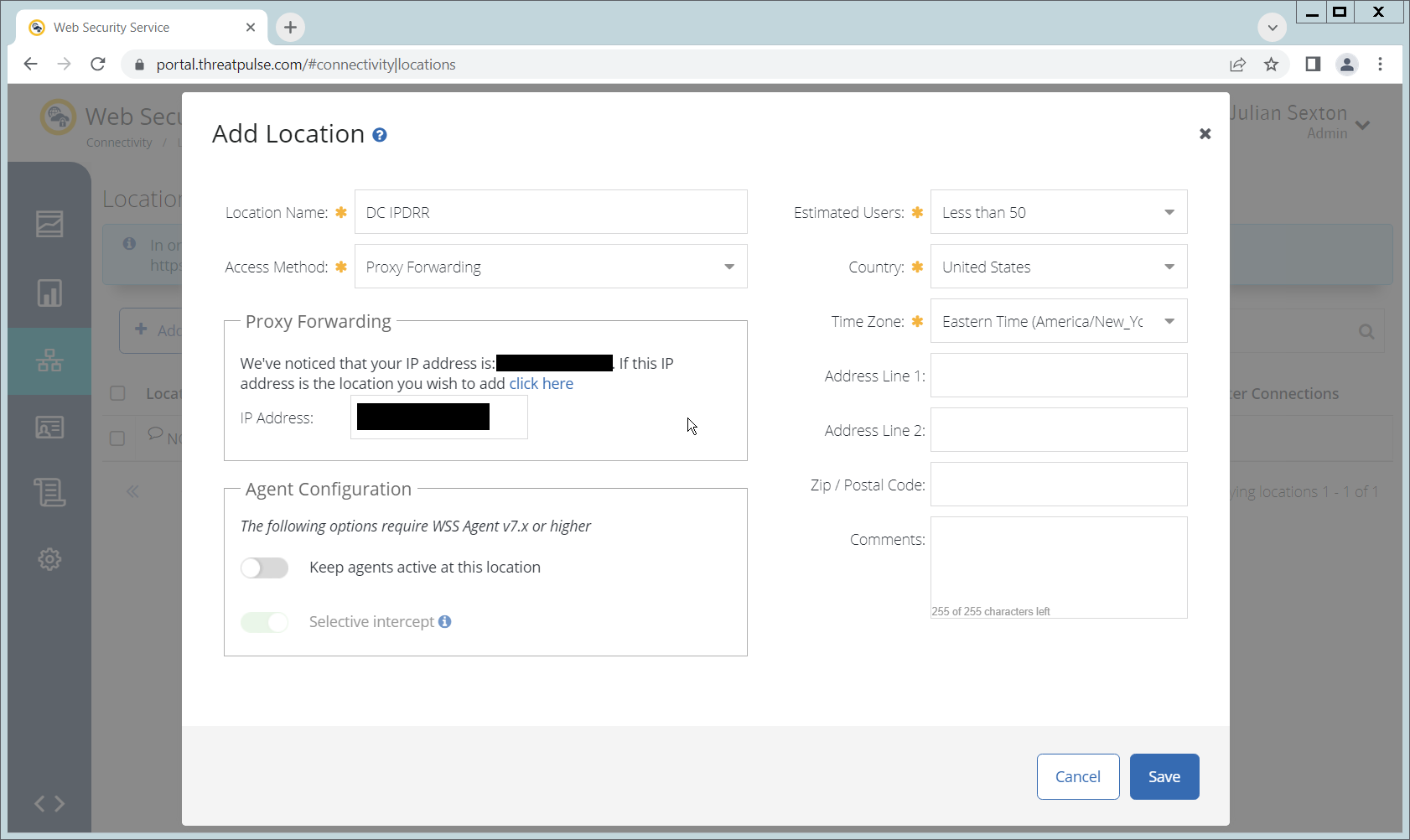Click the help icon beside Add Location
The width and height of the screenshot is (1410, 840).
(x=380, y=135)
